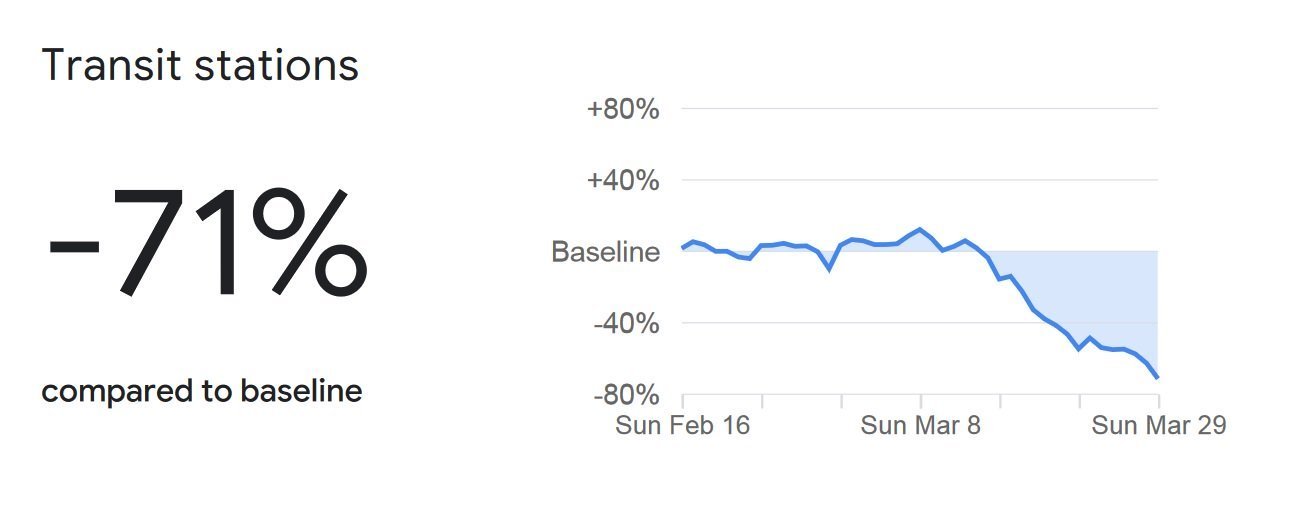Select the Sun Mar 29 date label
Screen dimensions: 1312x513
click(1158, 425)
